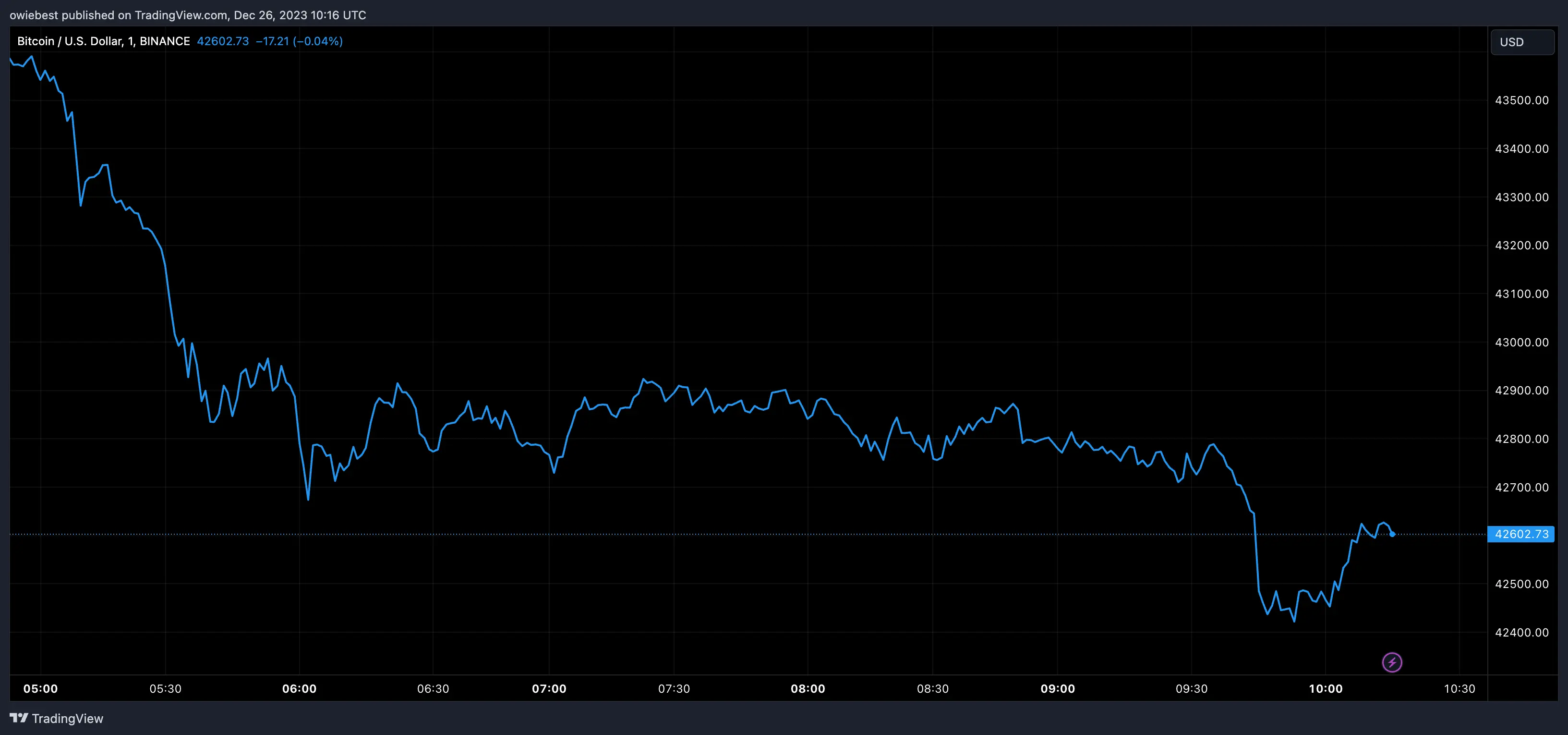The width and height of the screenshot is (1568, 735).
Task: Select the 05:00 time axis label
Action: click(x=41, y=689)
